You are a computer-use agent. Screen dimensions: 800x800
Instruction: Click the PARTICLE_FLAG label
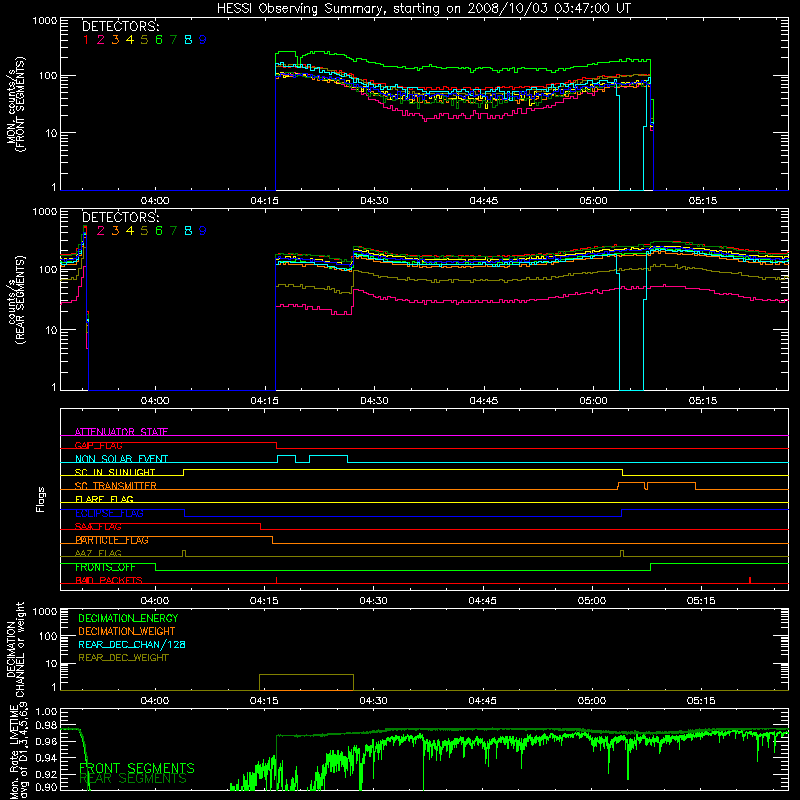tap(112, 540)
